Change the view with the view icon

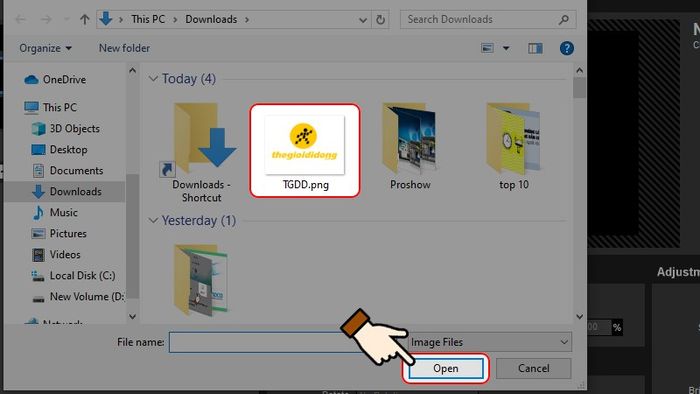pyautogui.click(x=487, y=48)
